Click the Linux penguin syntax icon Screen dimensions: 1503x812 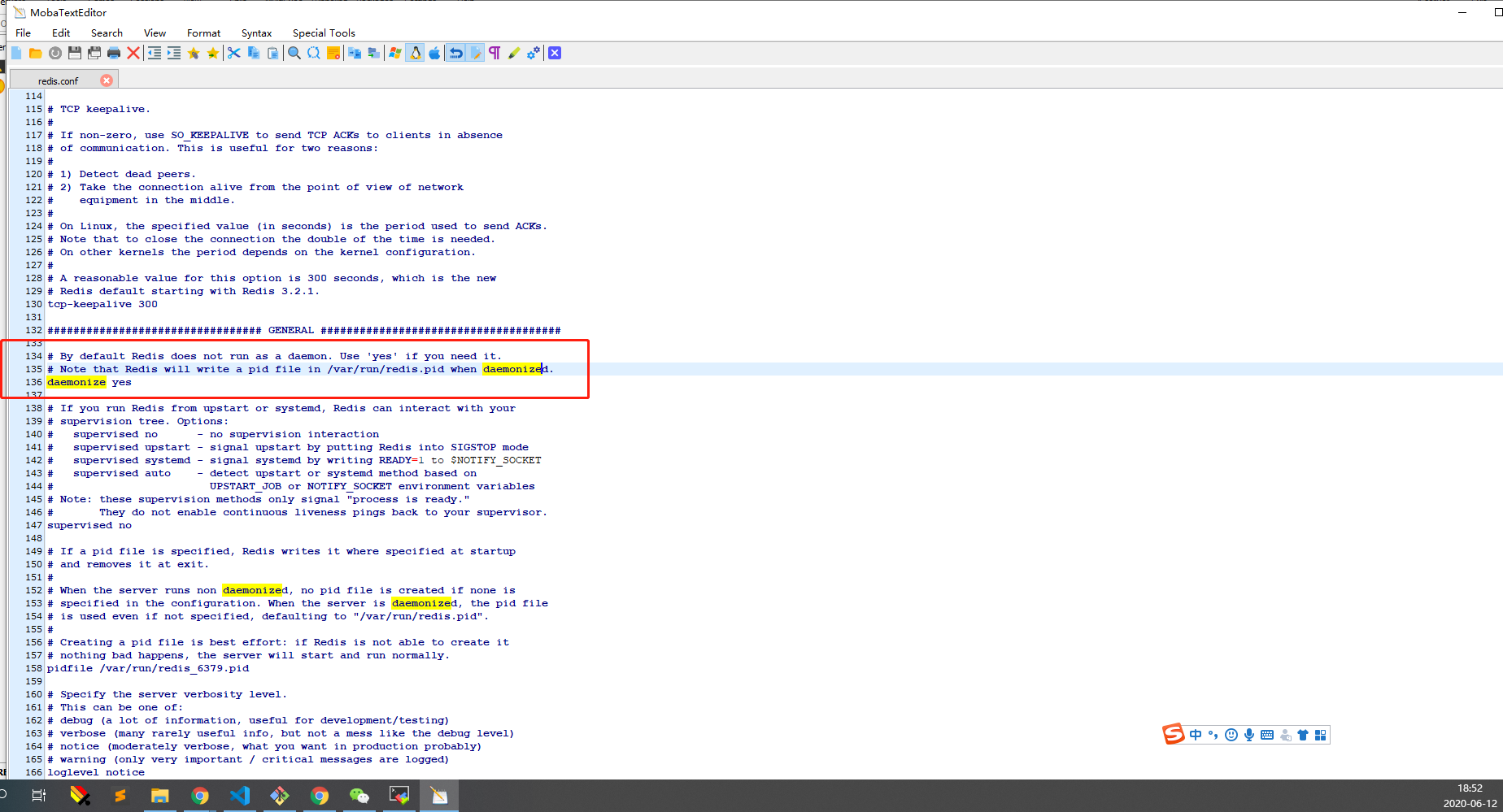click(x=416, y=53)
